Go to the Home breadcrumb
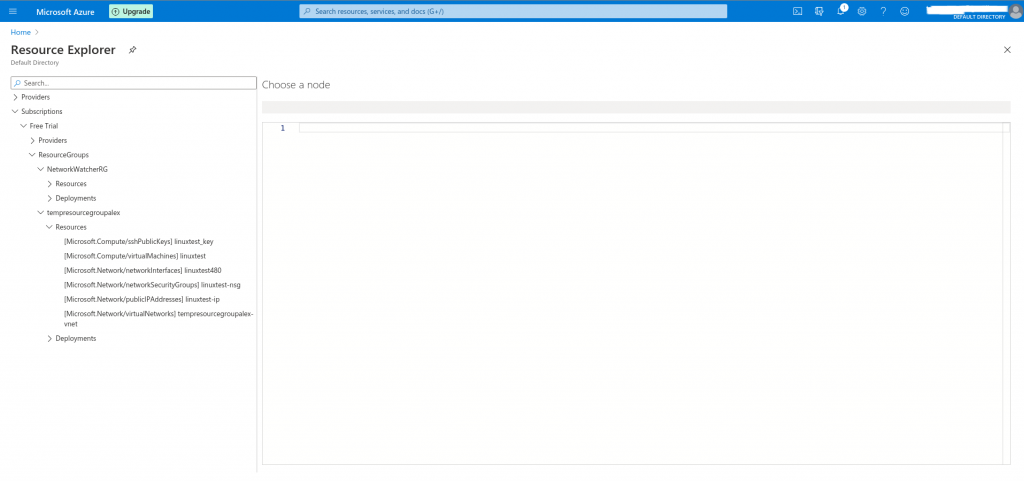 pyautogui.click(x=20, y=32)
